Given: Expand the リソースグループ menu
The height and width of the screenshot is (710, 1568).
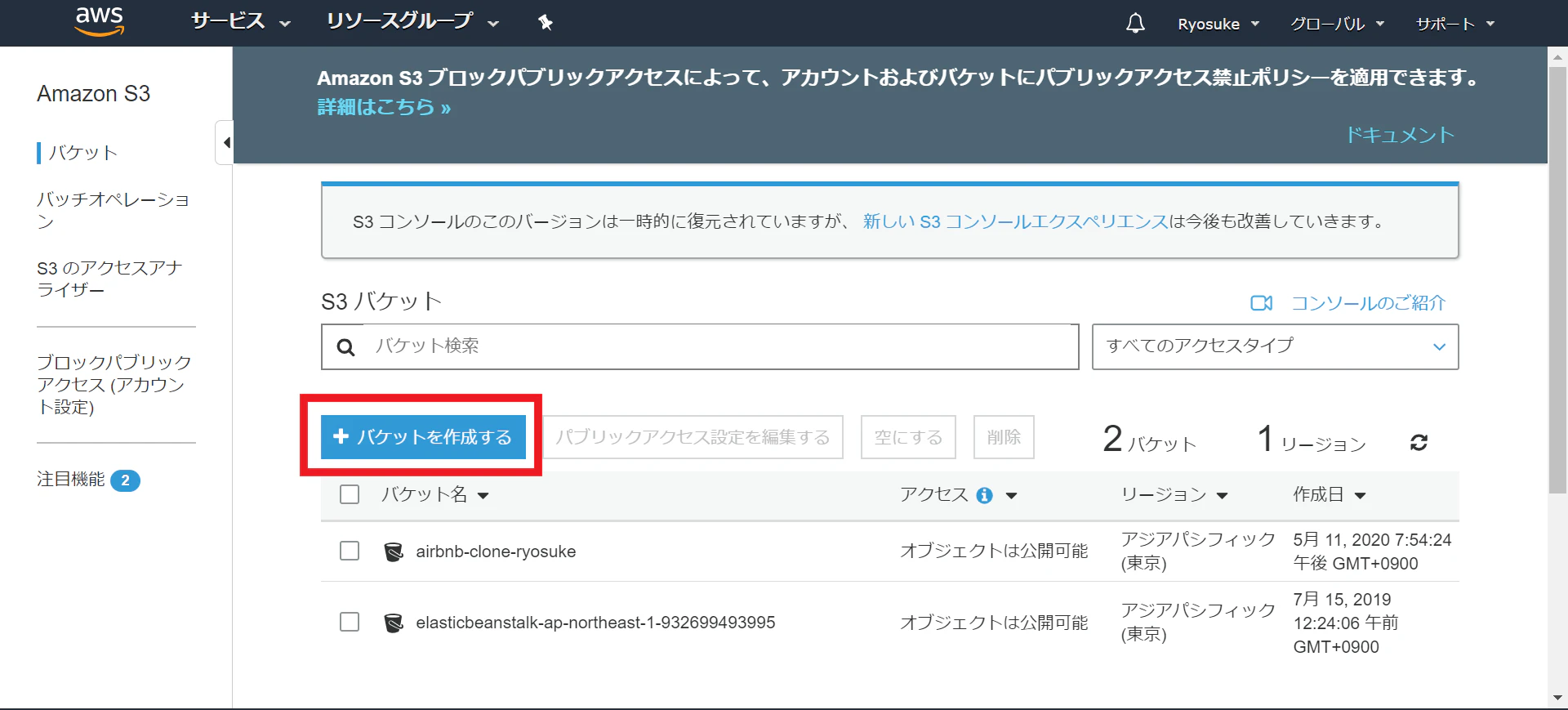Looking at the screenshot, I should pos(412,22).
